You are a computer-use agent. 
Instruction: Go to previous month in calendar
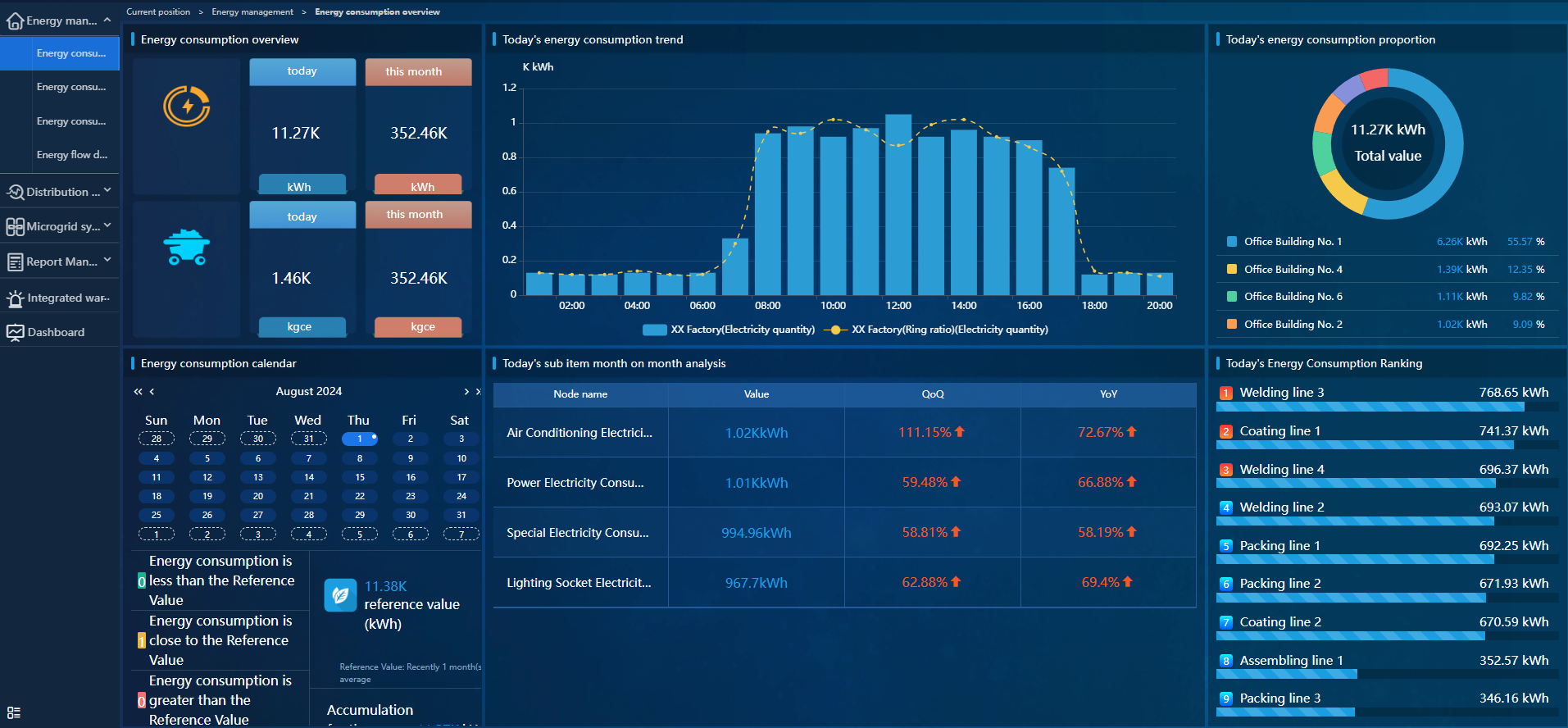152,392
